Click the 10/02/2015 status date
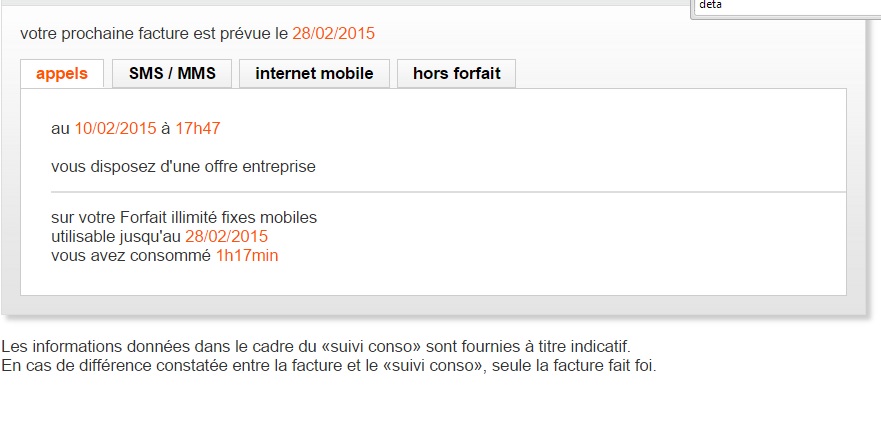Viewport: 881px width, 439px height. point(115,128)
